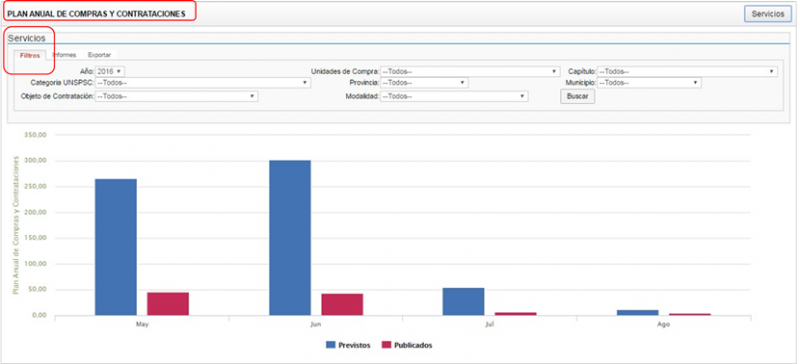Click the PLAN ANUAL DE COMPRAS Y CONTRATACIONES title
This screenshot has width=800, height=364.
pyautogui.click(x=96, y=14)
